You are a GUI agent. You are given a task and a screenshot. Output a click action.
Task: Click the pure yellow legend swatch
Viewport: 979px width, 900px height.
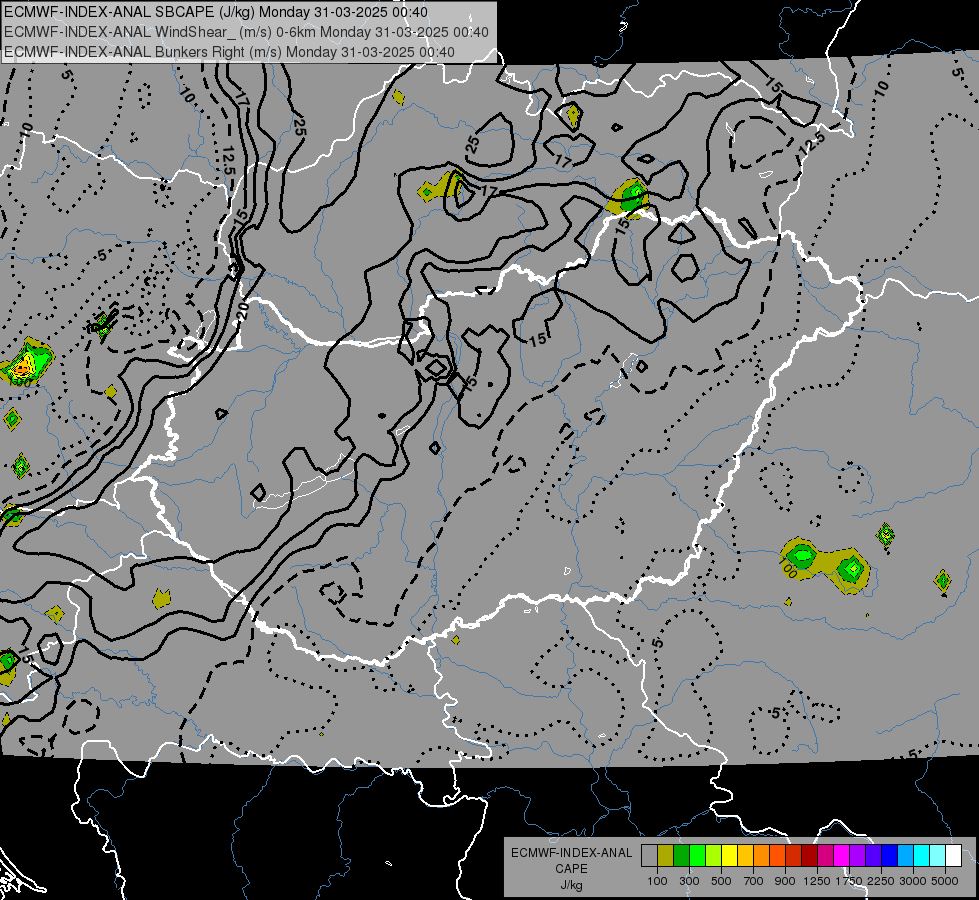729,856
